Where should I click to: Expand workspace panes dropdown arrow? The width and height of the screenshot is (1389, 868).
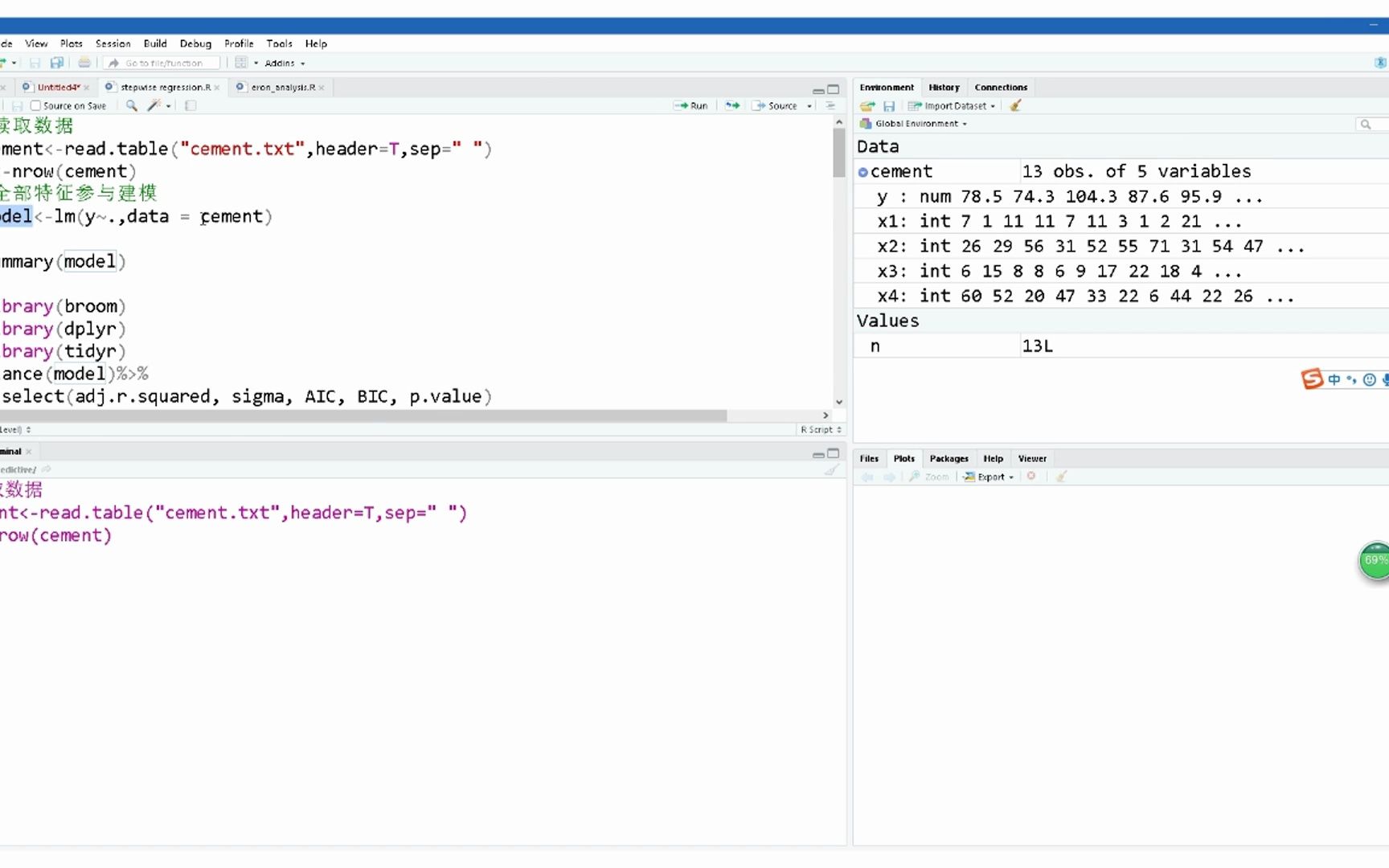(256, 63)
